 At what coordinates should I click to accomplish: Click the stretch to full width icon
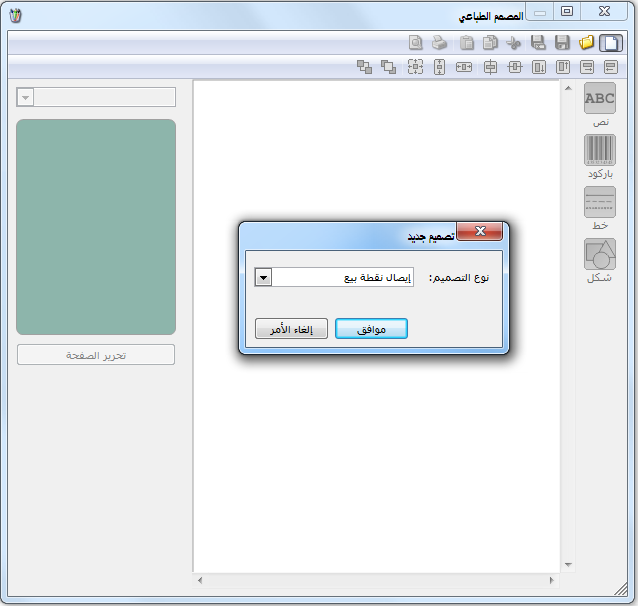point(464,67)
